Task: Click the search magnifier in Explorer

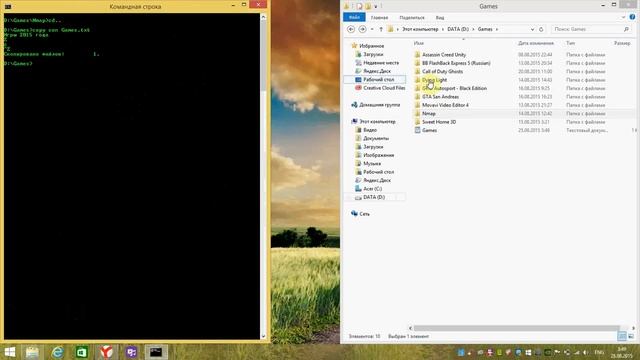Action: tap(626, 29)
